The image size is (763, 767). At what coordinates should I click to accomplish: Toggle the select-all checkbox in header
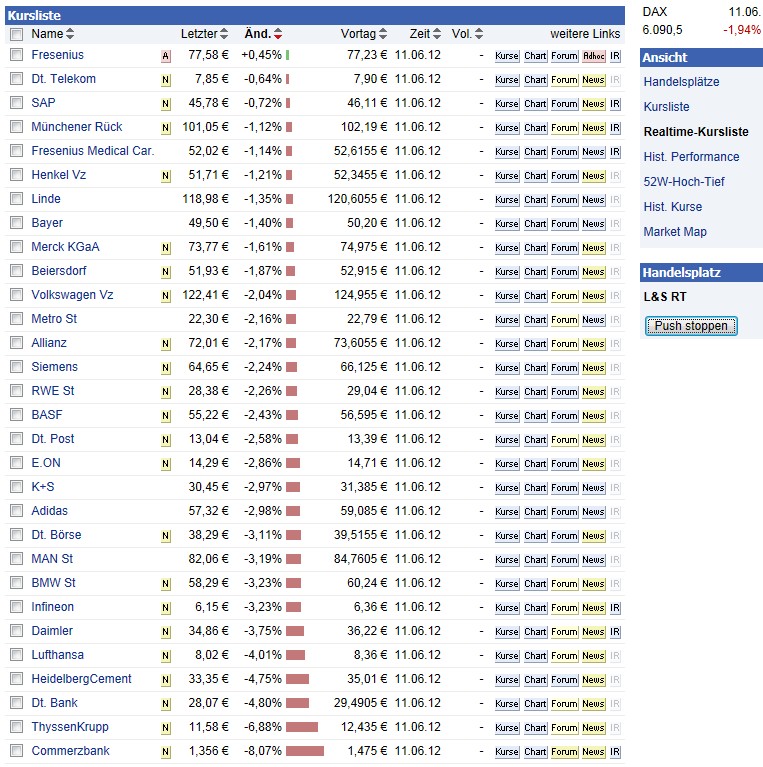17,34
